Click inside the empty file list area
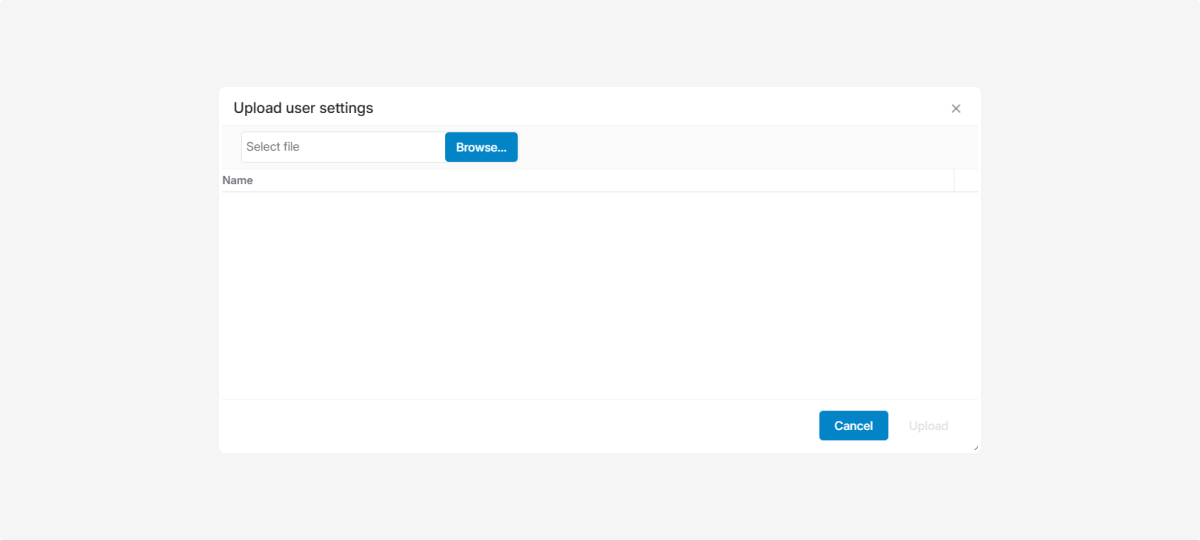 (598, 295)
